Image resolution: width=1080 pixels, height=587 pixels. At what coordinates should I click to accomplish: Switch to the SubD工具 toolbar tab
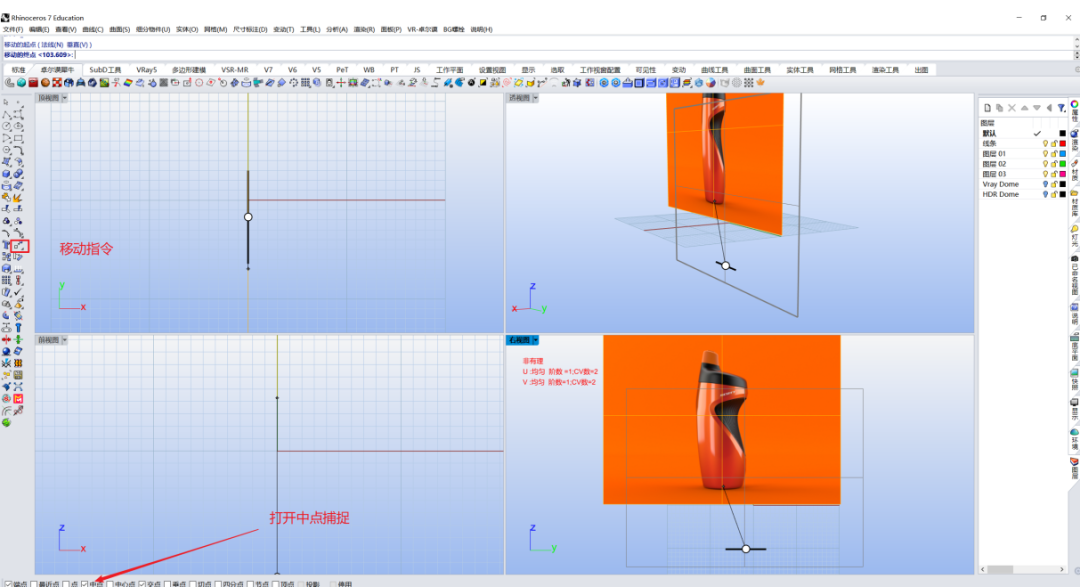coord(105,70)
